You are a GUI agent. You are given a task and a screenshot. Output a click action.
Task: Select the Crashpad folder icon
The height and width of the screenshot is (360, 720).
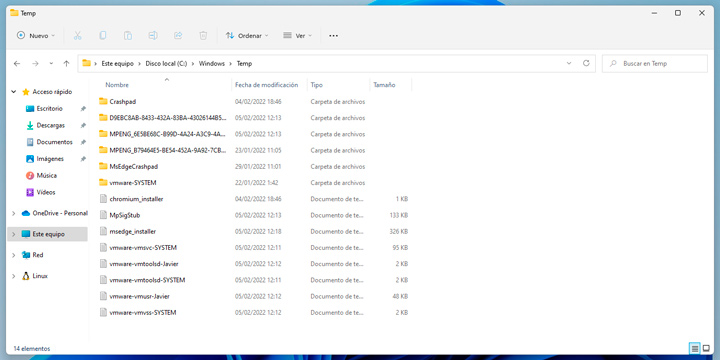pyautogui.click(x=103, y=101)
